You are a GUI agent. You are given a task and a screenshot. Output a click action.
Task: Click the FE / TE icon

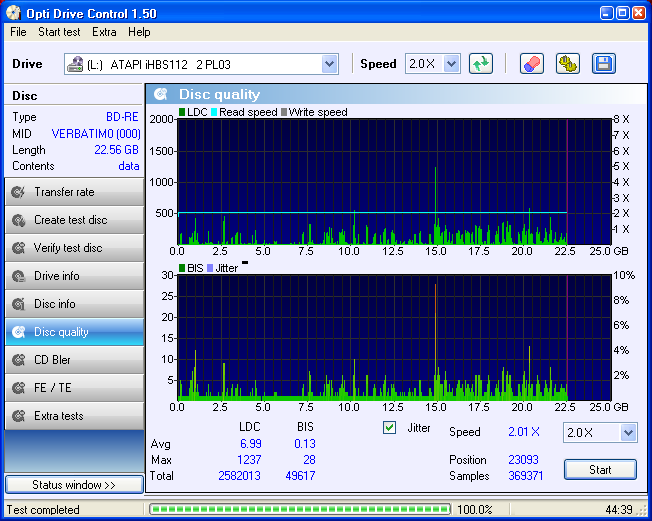click(18, 388)
